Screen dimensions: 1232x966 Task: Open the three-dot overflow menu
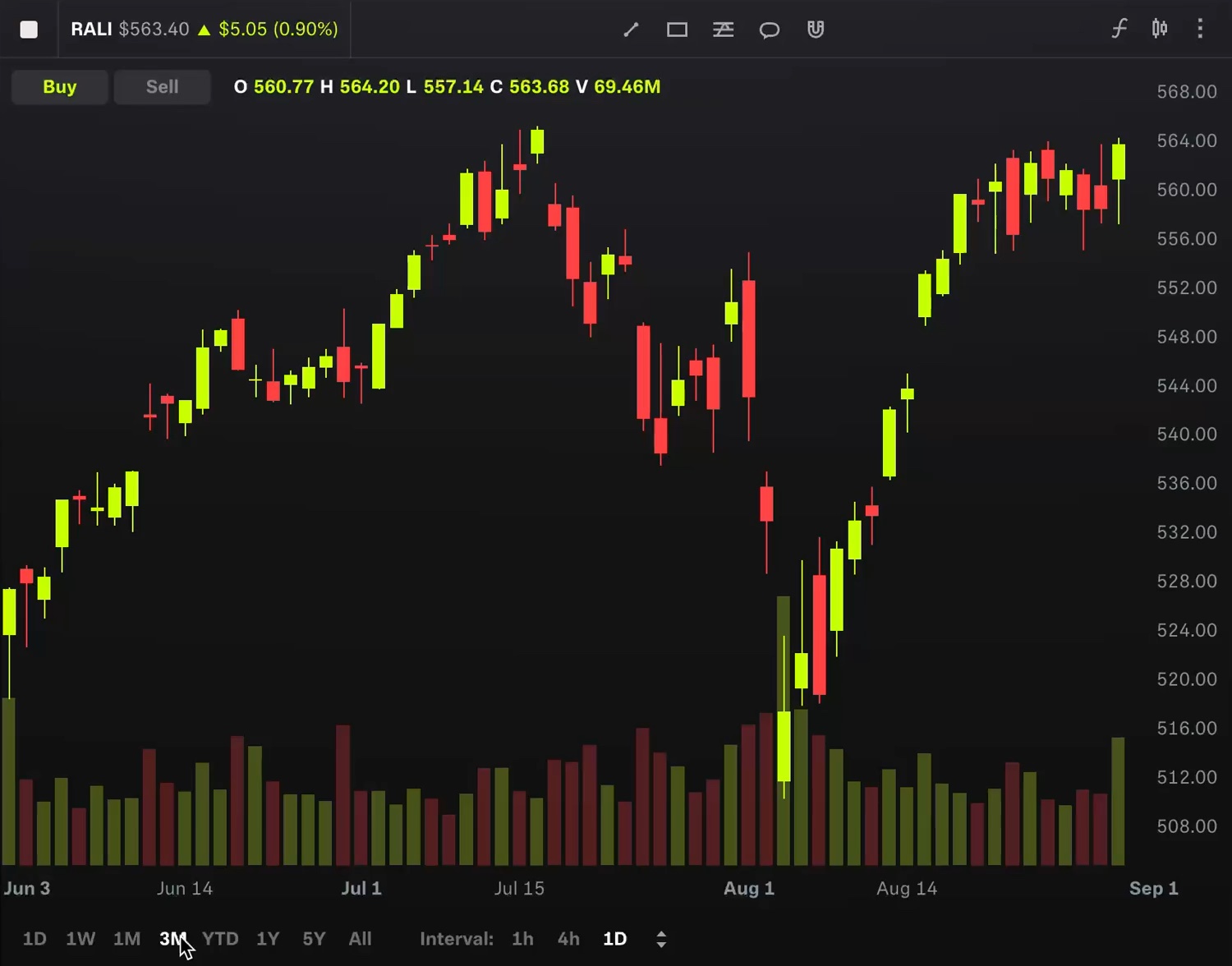click(1199, 29)
